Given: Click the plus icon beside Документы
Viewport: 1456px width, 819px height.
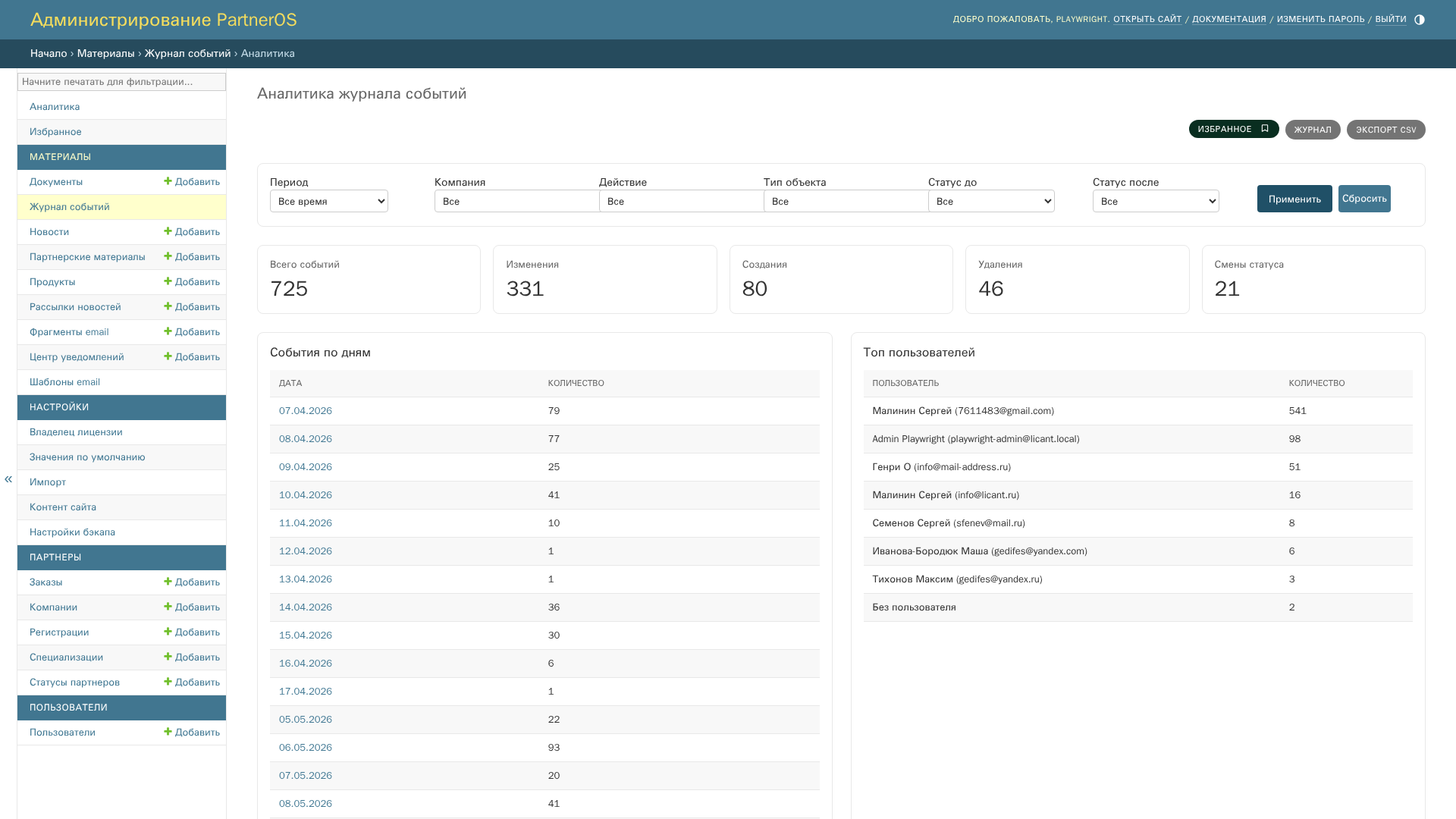Looking at the screenshot, I should [x=168, y=181].
